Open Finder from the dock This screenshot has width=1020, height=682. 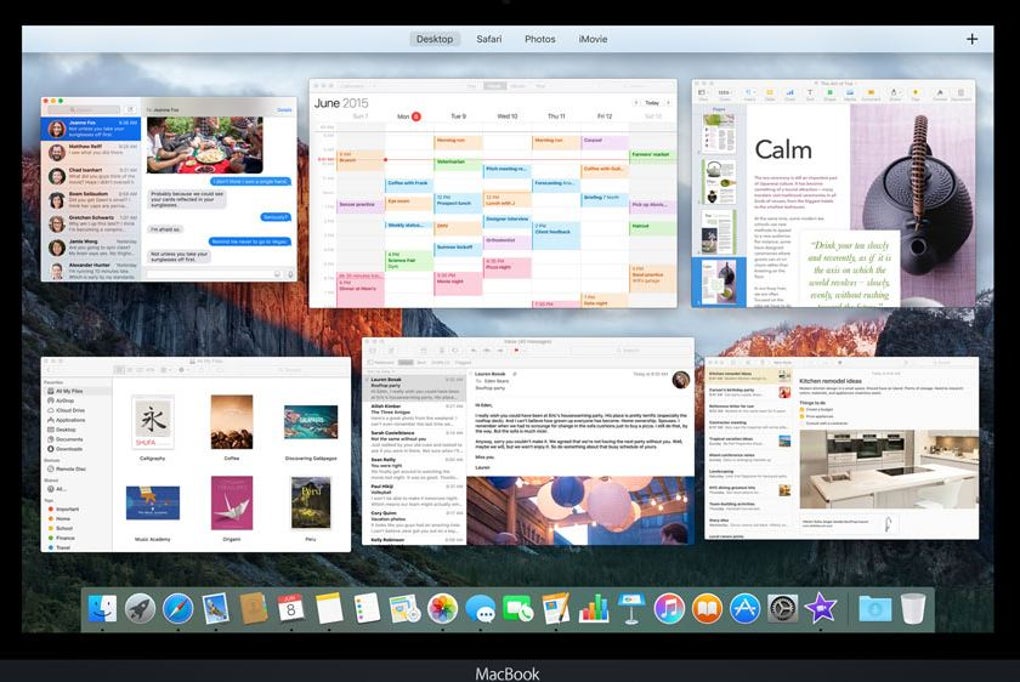[x=102, y=609]
